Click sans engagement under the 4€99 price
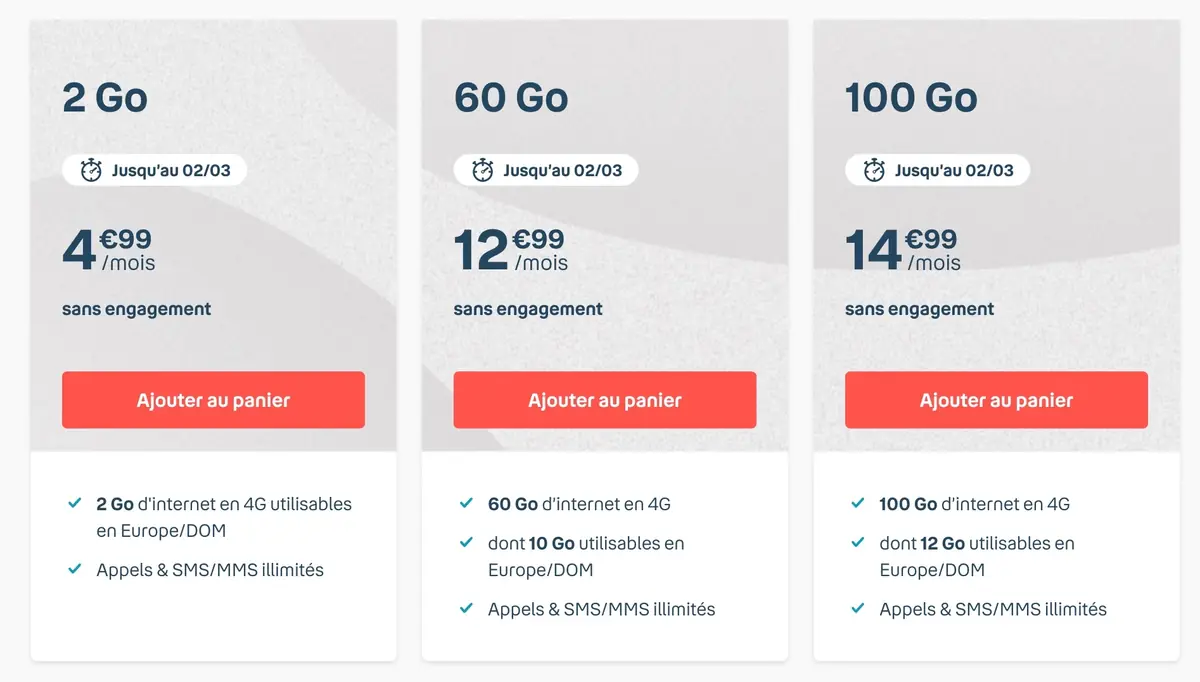This screenshot has height=682, width=1200. click(x=136, y=309)
